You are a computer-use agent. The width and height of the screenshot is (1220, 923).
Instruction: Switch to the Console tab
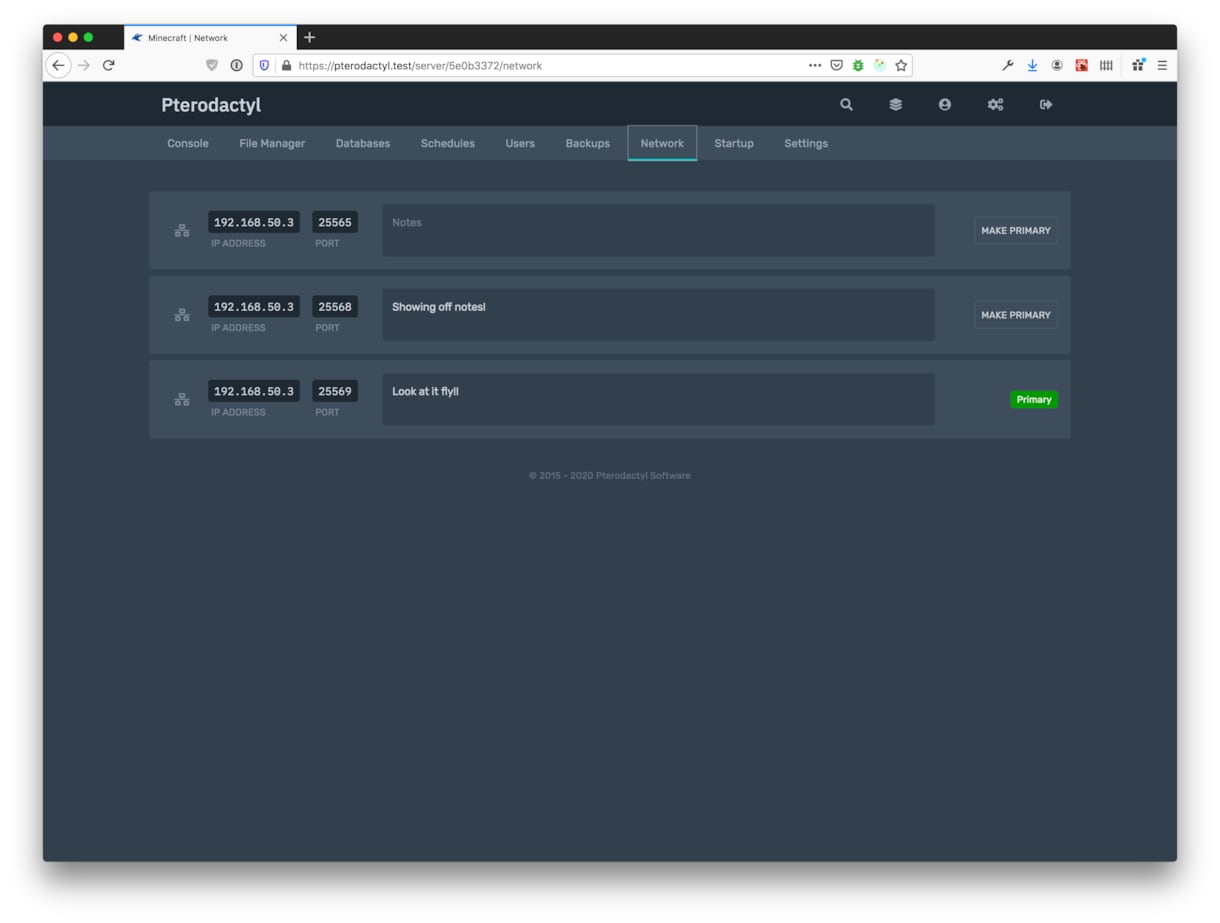188,143
